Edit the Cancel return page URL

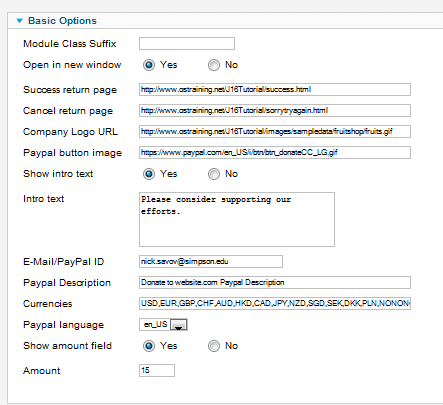[275, 111]
